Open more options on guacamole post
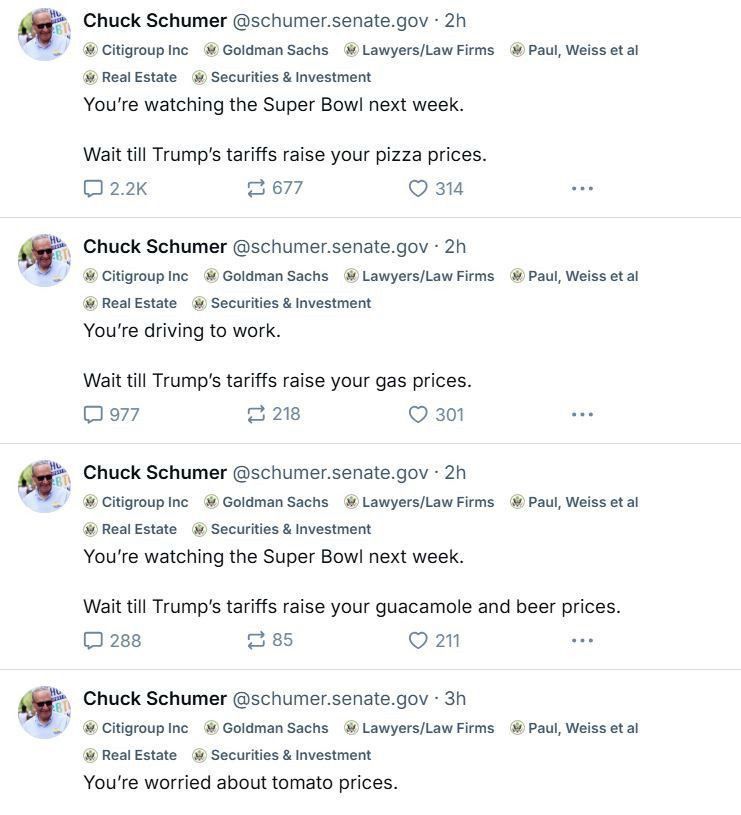The image size is (741, 815). (582, 640)
